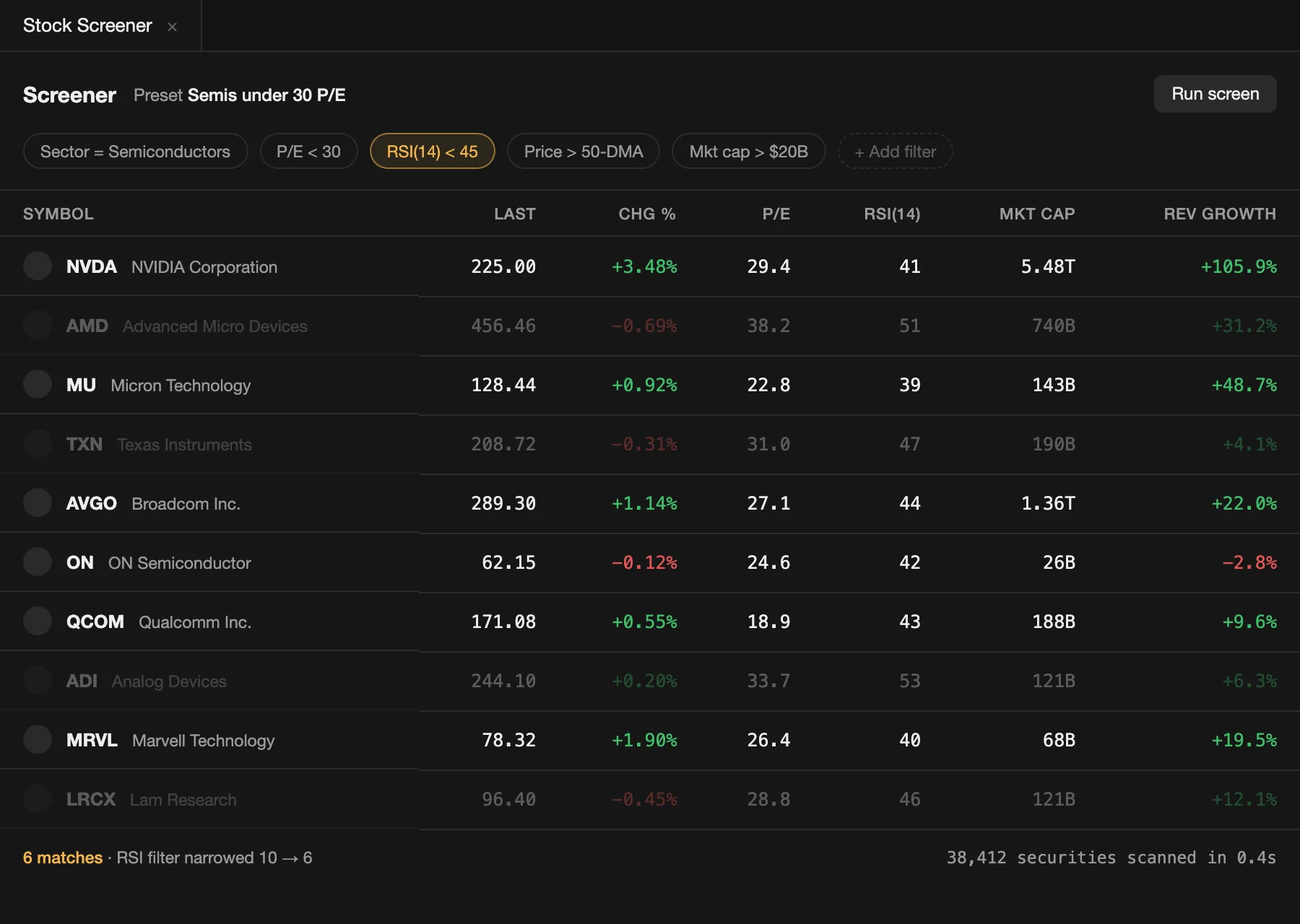
Task: Click the Micron +48.7% revenue growth
Action: [x=1244, y=385]
